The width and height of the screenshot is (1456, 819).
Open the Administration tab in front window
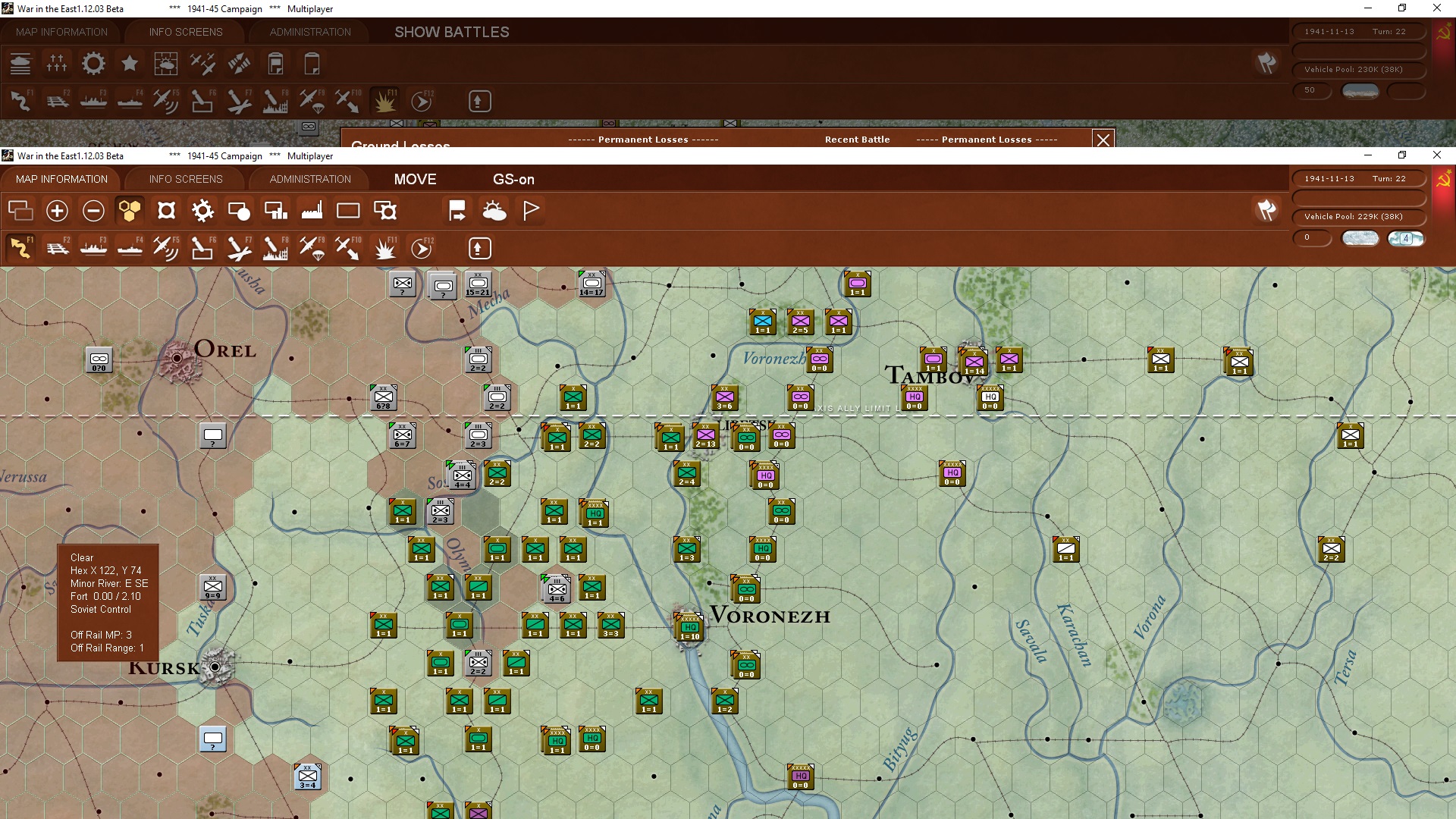coord(310,179)
